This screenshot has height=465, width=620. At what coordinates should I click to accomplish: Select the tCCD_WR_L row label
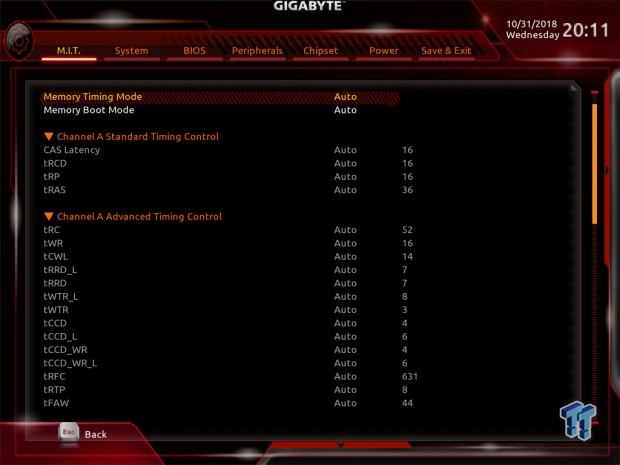[70, 363]
